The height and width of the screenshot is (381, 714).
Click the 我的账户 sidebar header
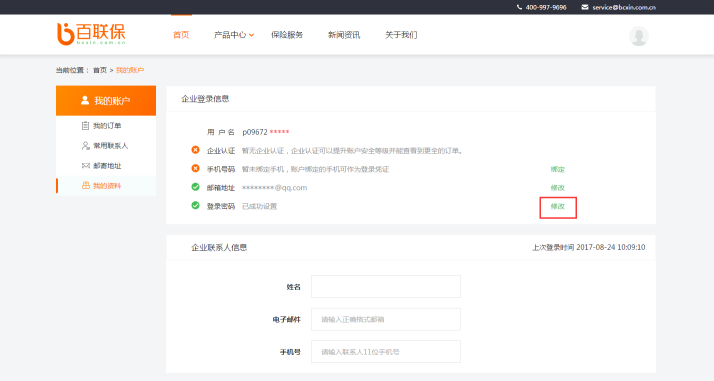pyautogui.click(x=106, y=101)
